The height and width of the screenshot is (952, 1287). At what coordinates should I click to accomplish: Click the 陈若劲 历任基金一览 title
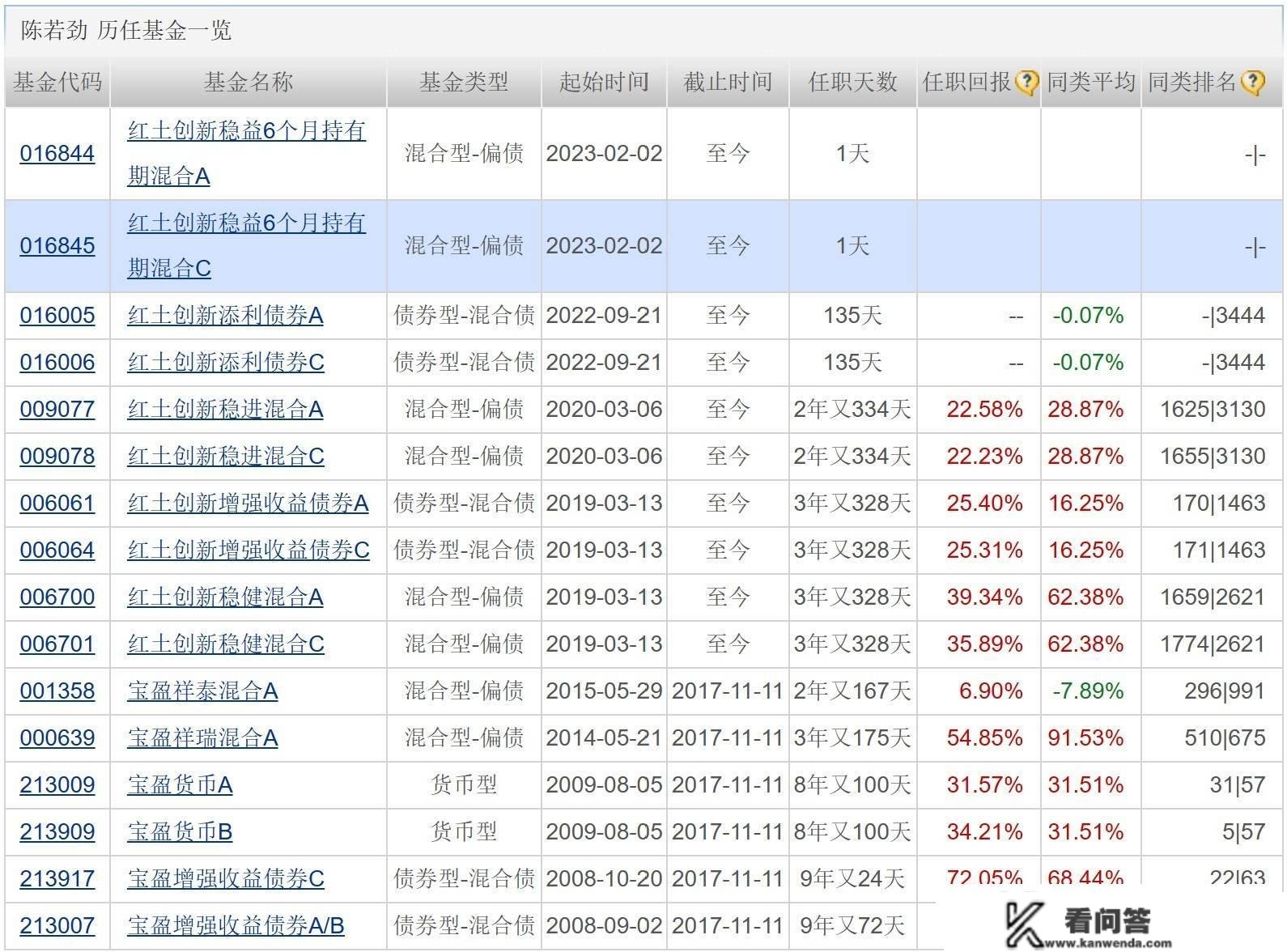point(126,31)
